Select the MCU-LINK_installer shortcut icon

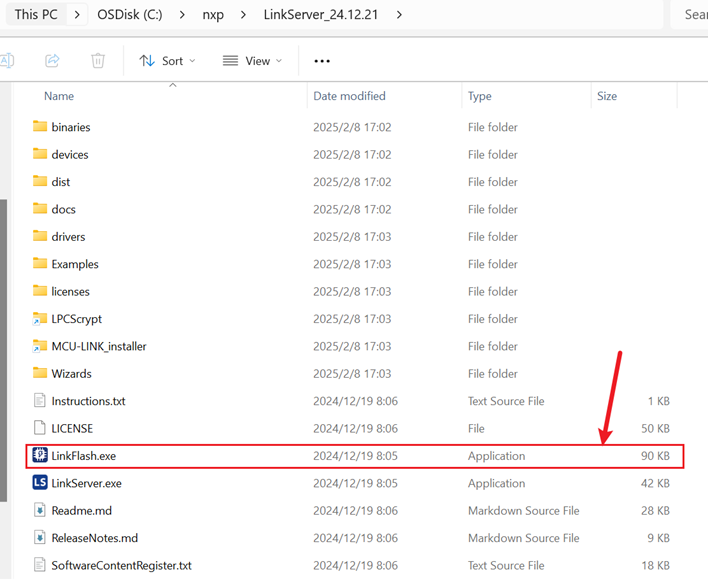pos(40,346)
